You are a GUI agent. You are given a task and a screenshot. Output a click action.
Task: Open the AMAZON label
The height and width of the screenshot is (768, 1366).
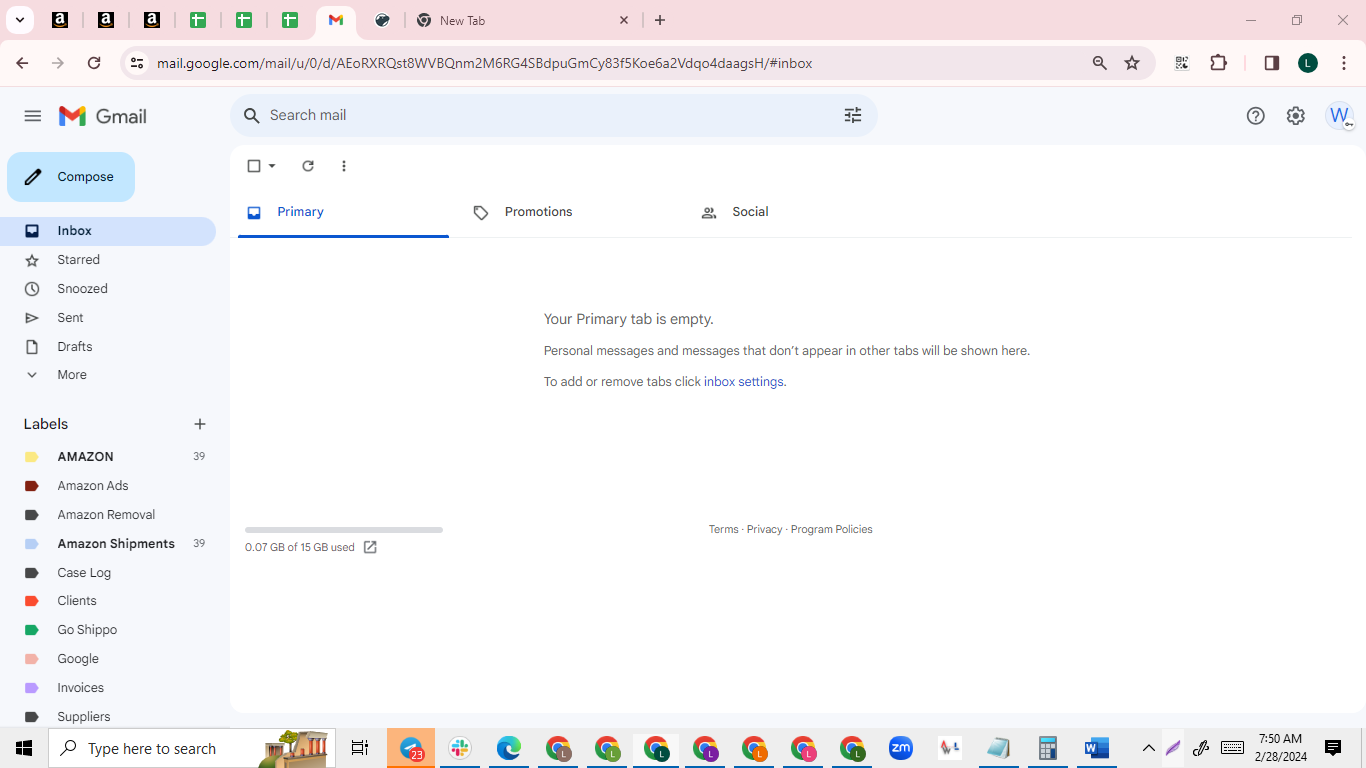point(108,457)
